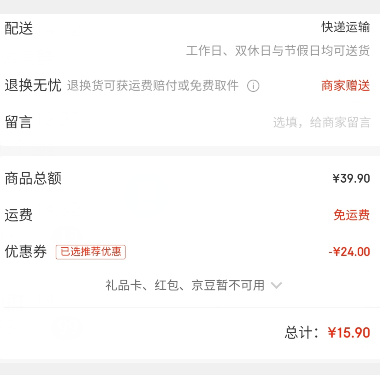This screenshot has height=375, width=380.
Task: Tap the 商品总额 label
Action: pyautogui.click(x=33, y=179)
